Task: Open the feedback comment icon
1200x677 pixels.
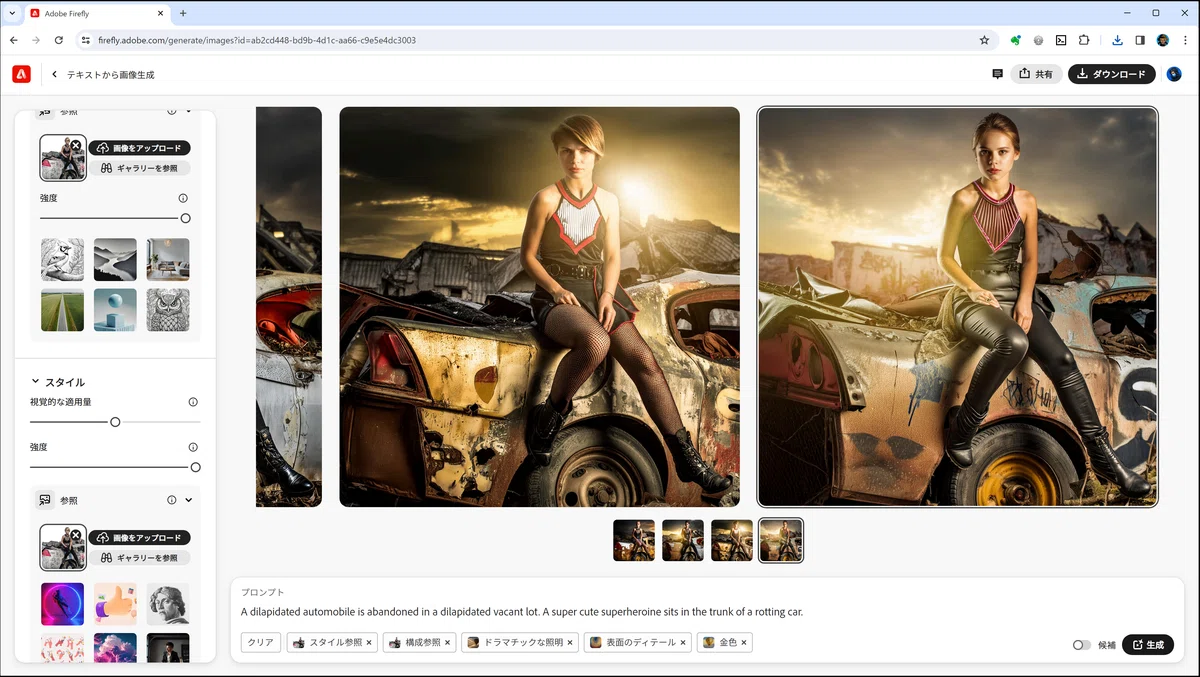Action: coord(997,74)
